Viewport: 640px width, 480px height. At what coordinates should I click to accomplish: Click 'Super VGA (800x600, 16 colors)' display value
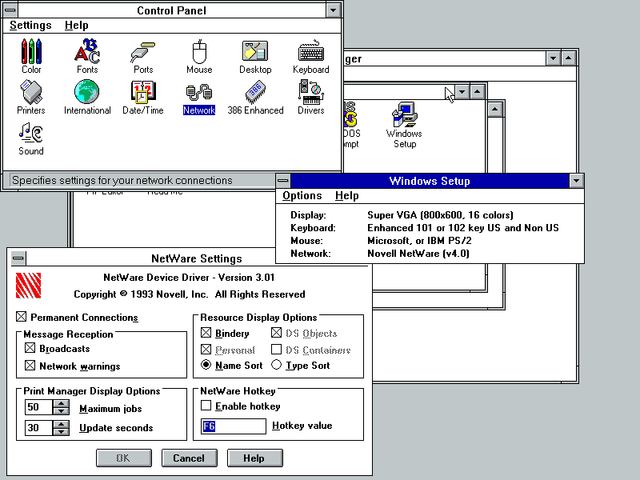pos(440,215)
